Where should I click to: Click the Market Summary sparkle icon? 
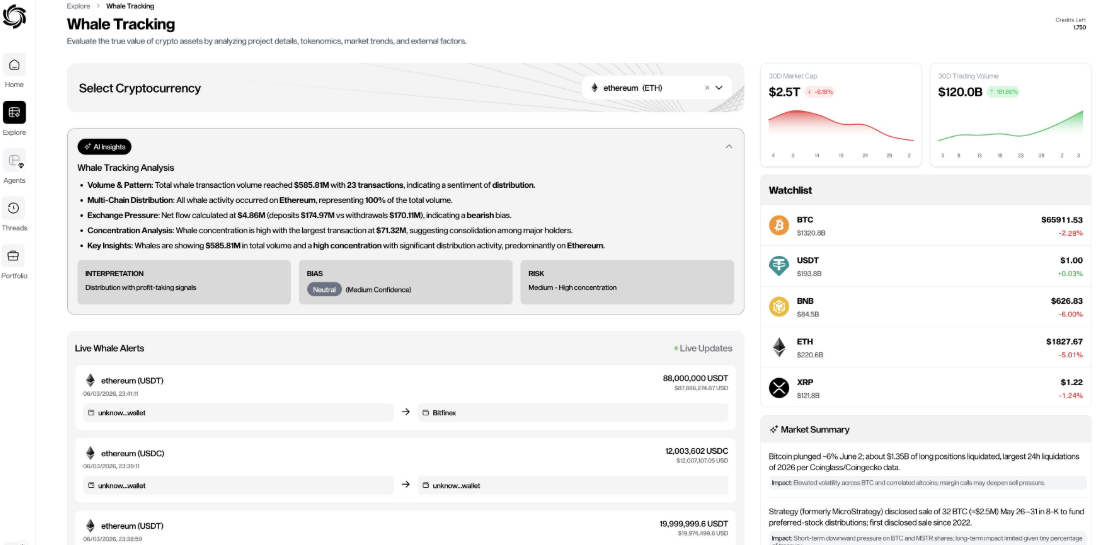(x=774, y=430)
